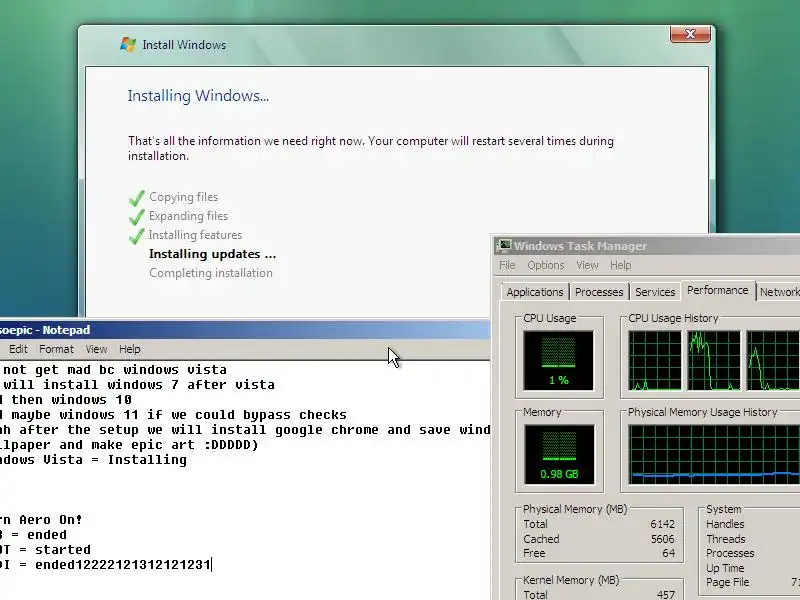Switch to the Applications tab

[535, 292]
